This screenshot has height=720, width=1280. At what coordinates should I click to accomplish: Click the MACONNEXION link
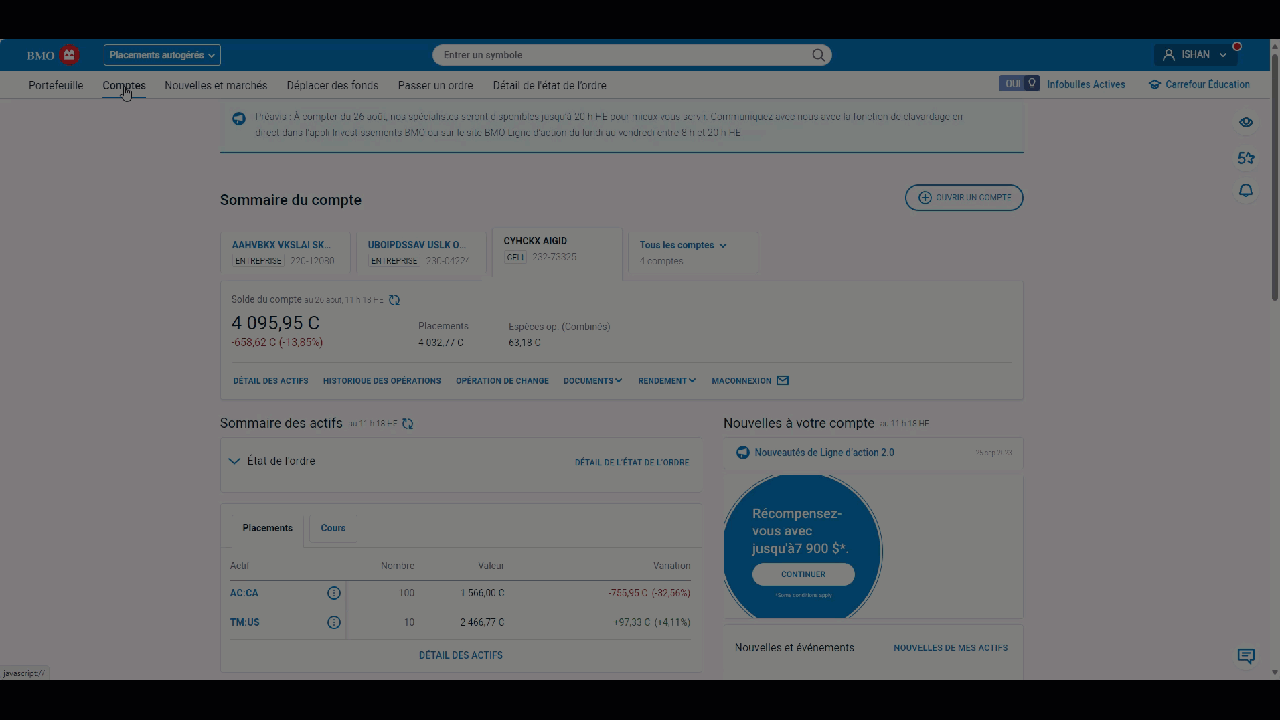pyautogui.click(x=741, y=381)
